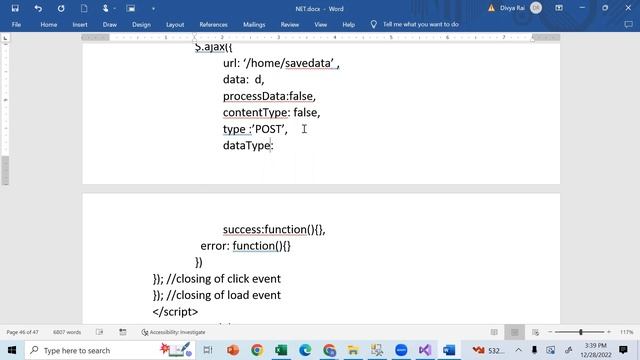Click the macro recording icon in status bar
Image resolution: width=640 pixels, height=360 pixels.
tap(123, 332)
